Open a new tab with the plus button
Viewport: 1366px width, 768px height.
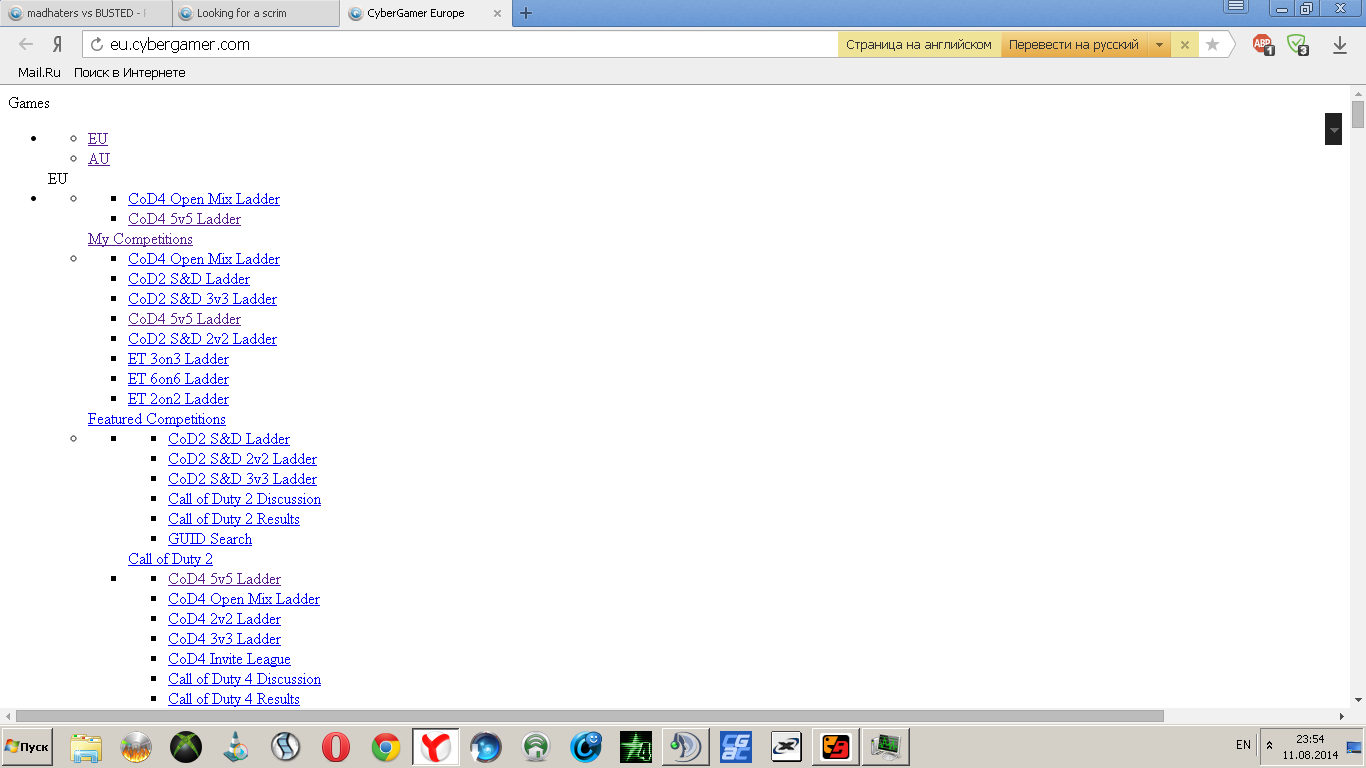(x=526, y=13)
